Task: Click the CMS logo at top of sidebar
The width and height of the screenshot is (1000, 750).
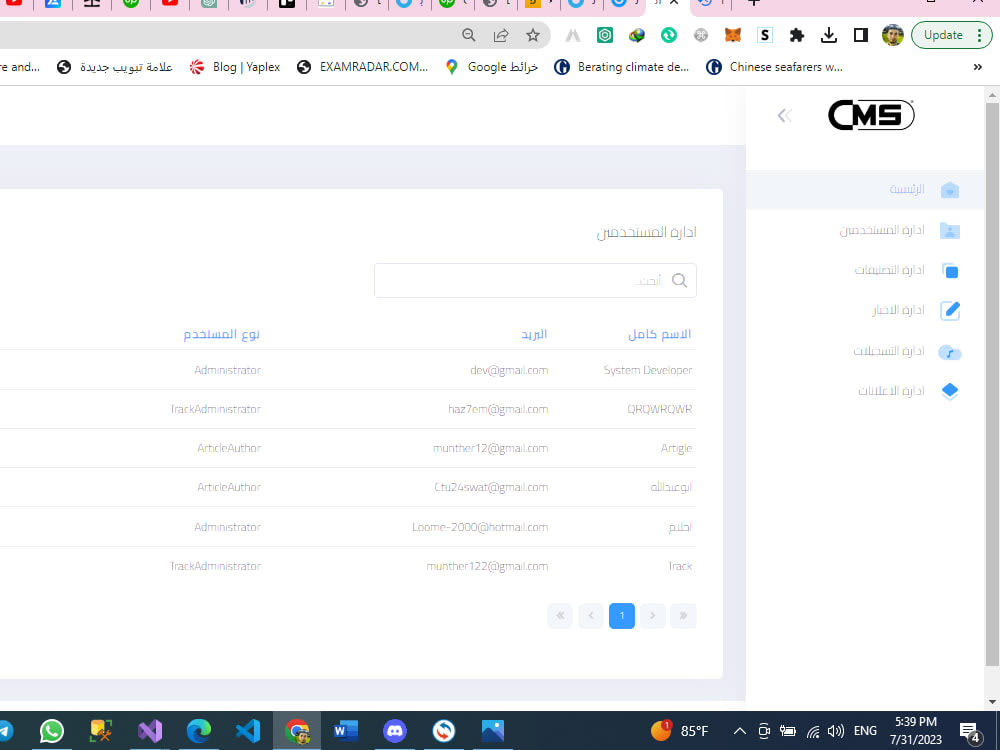Action: 870,114
